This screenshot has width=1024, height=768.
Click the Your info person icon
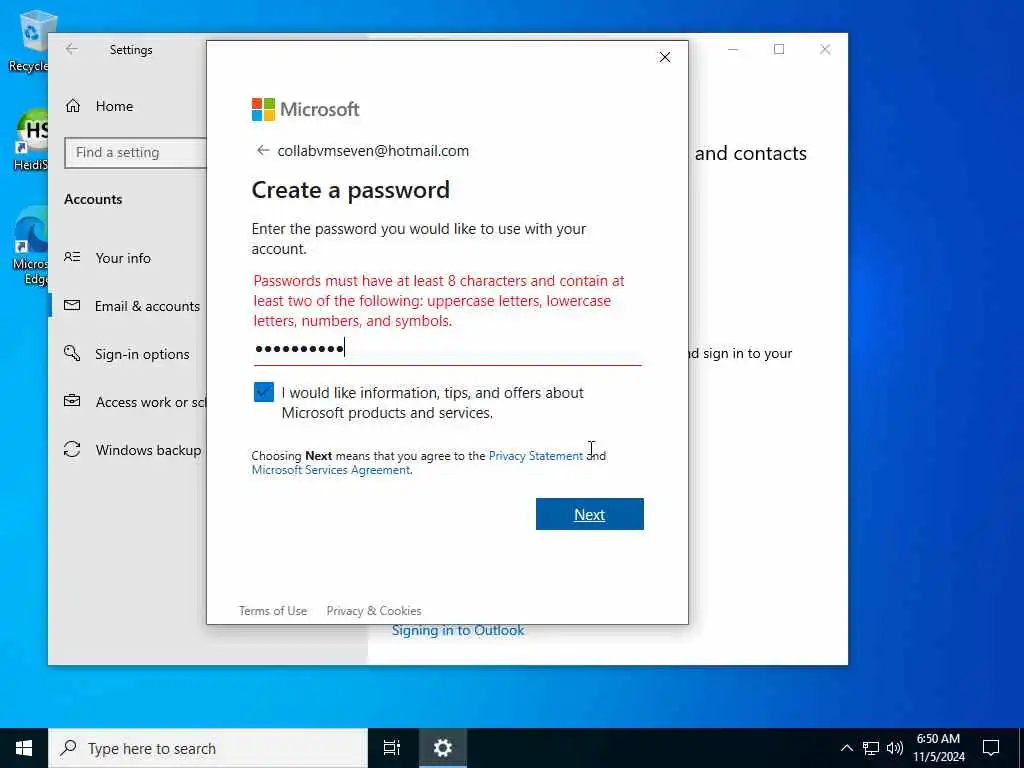point(72,257)
